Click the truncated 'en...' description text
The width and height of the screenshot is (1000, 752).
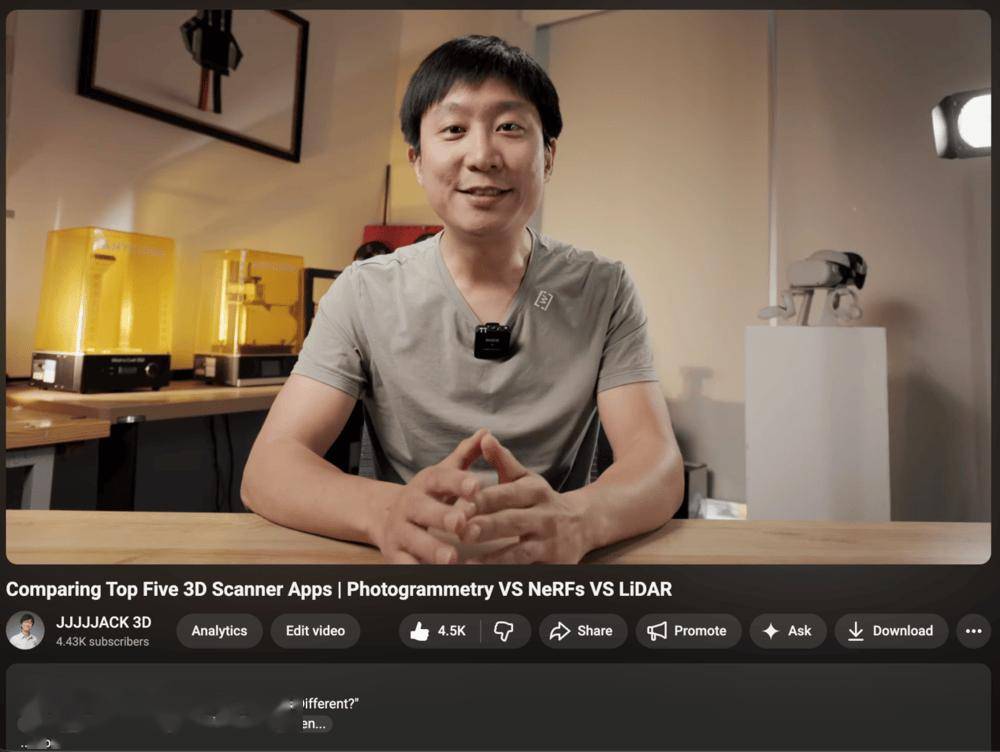tap(316, 723)
